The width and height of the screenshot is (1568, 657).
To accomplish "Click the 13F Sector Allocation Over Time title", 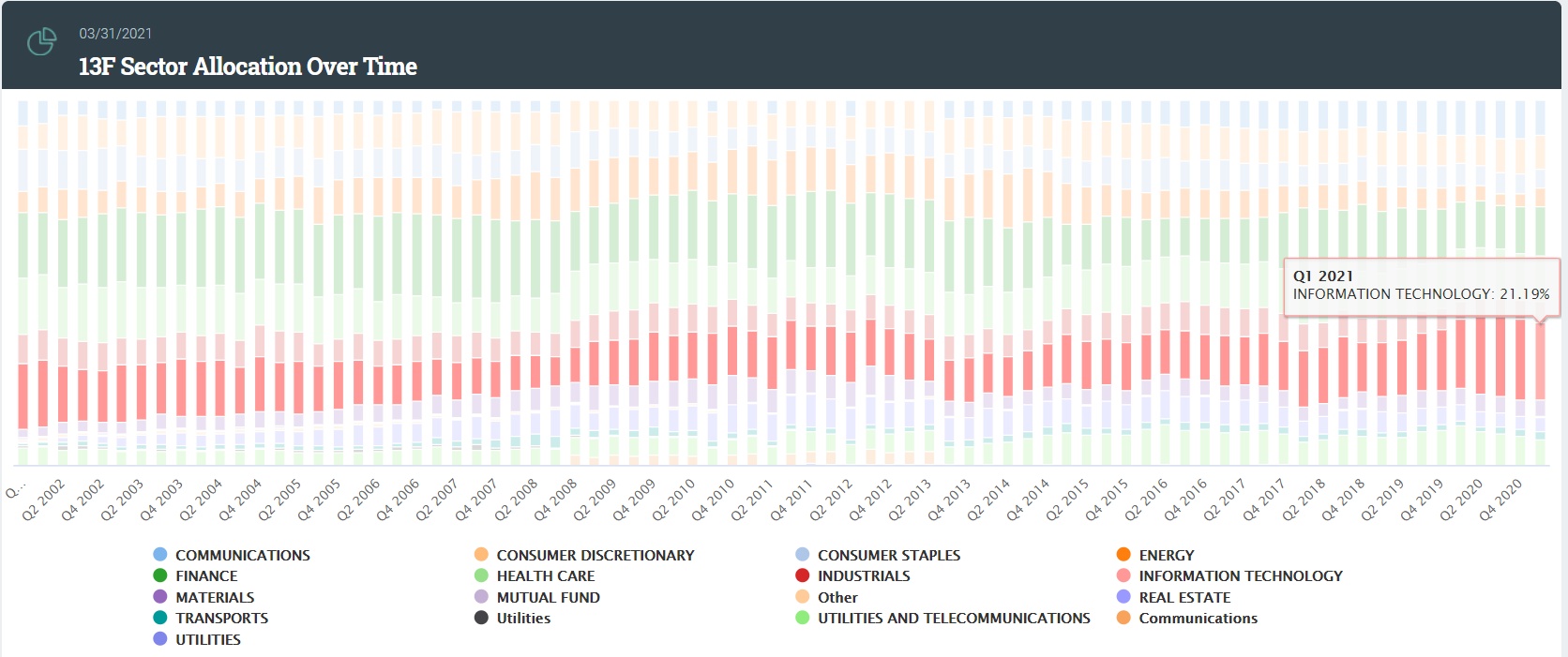I will (x=248, y=67).
